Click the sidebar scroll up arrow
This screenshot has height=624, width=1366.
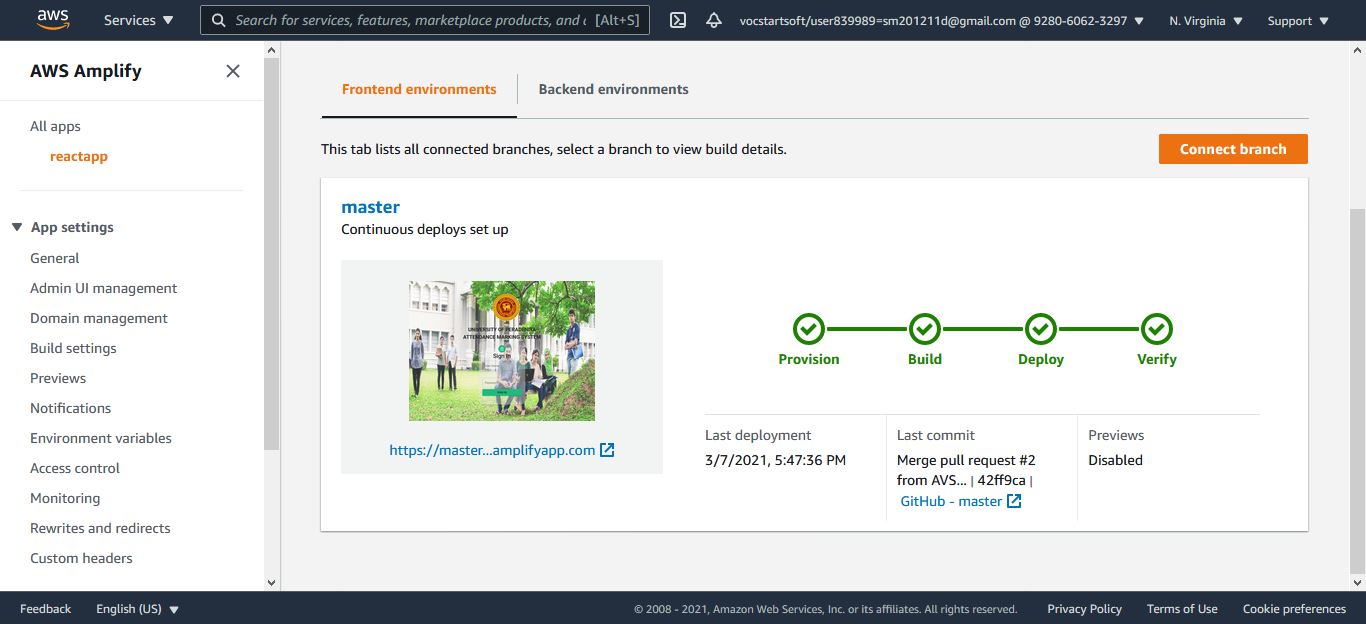tap(272, 49)
